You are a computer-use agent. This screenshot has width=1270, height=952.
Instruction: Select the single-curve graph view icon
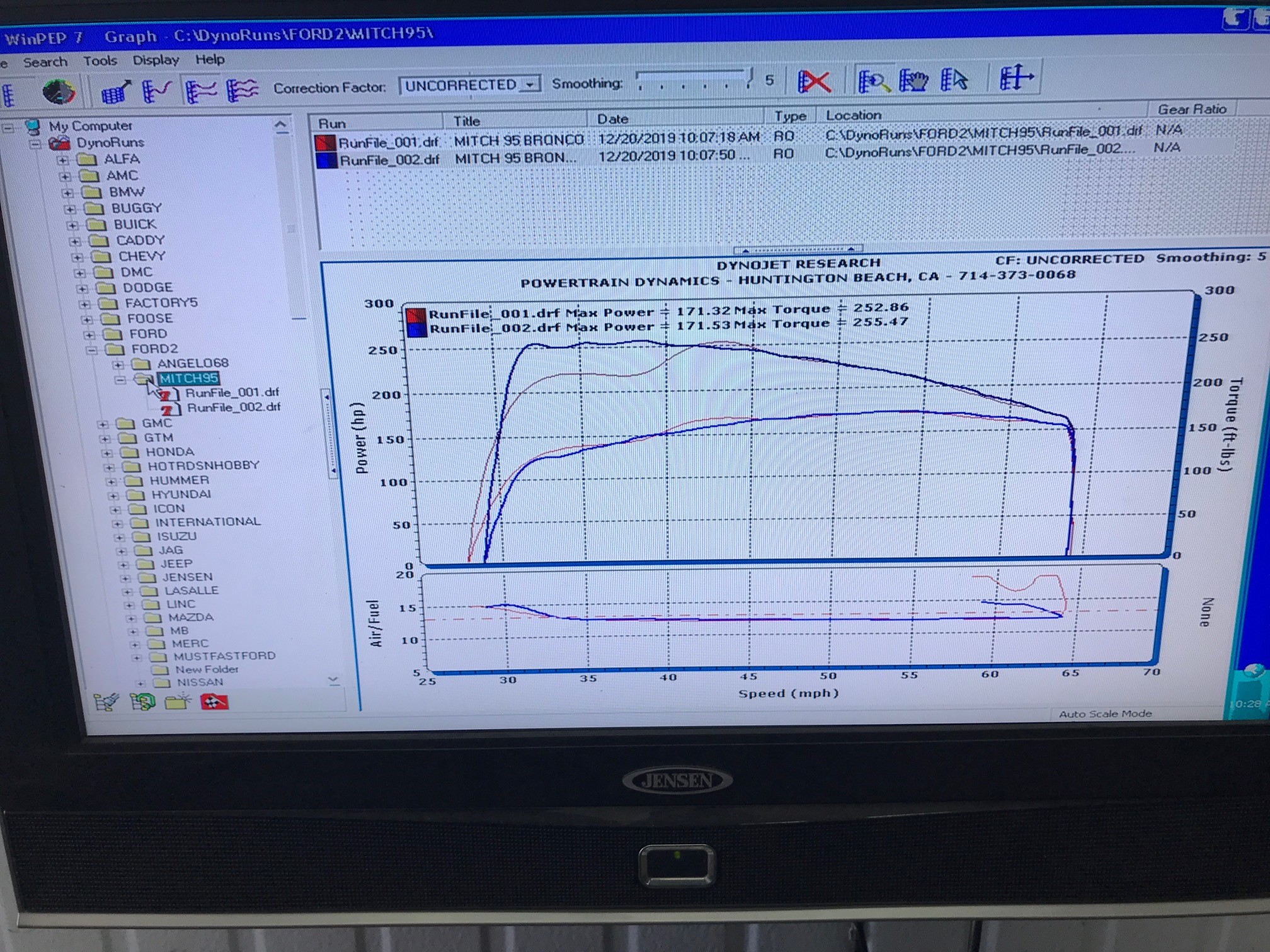tap(156, 91)
